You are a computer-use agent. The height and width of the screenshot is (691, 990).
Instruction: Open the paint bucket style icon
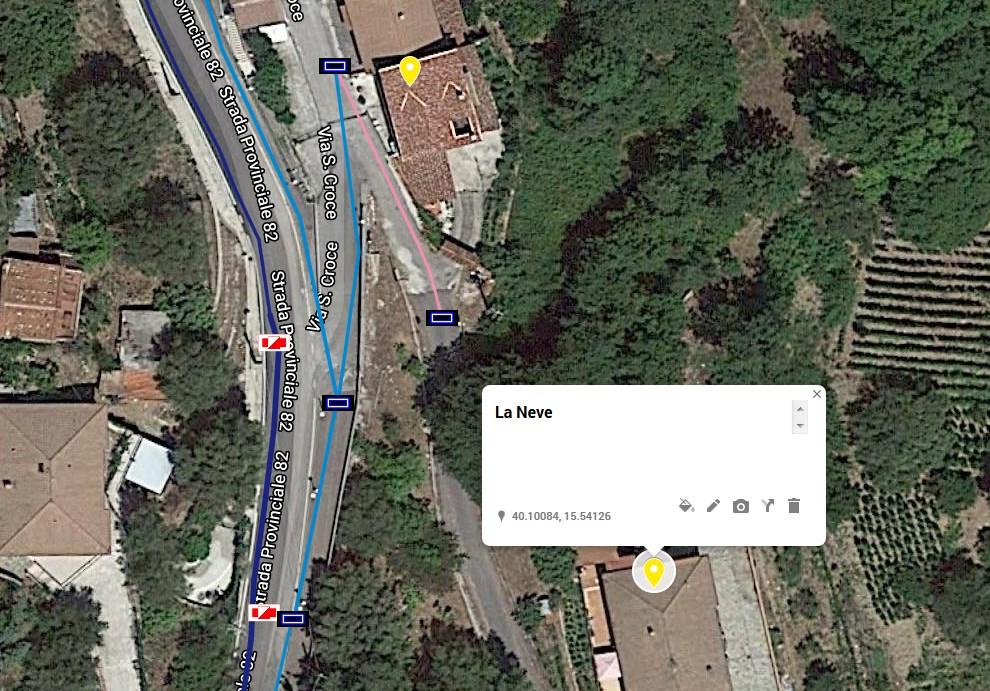pos(686,505)
